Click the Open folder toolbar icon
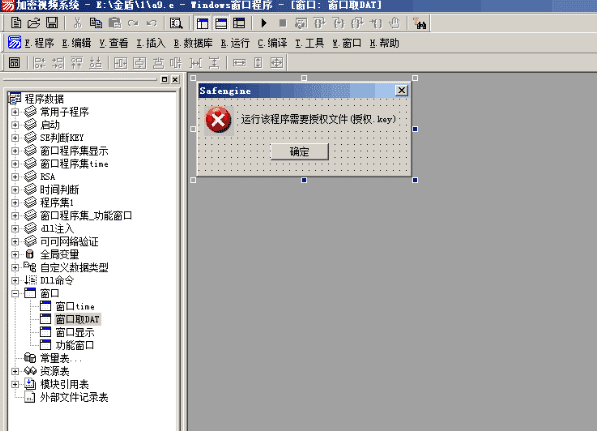This screenshot has width=597, height=431. [34, 23]
